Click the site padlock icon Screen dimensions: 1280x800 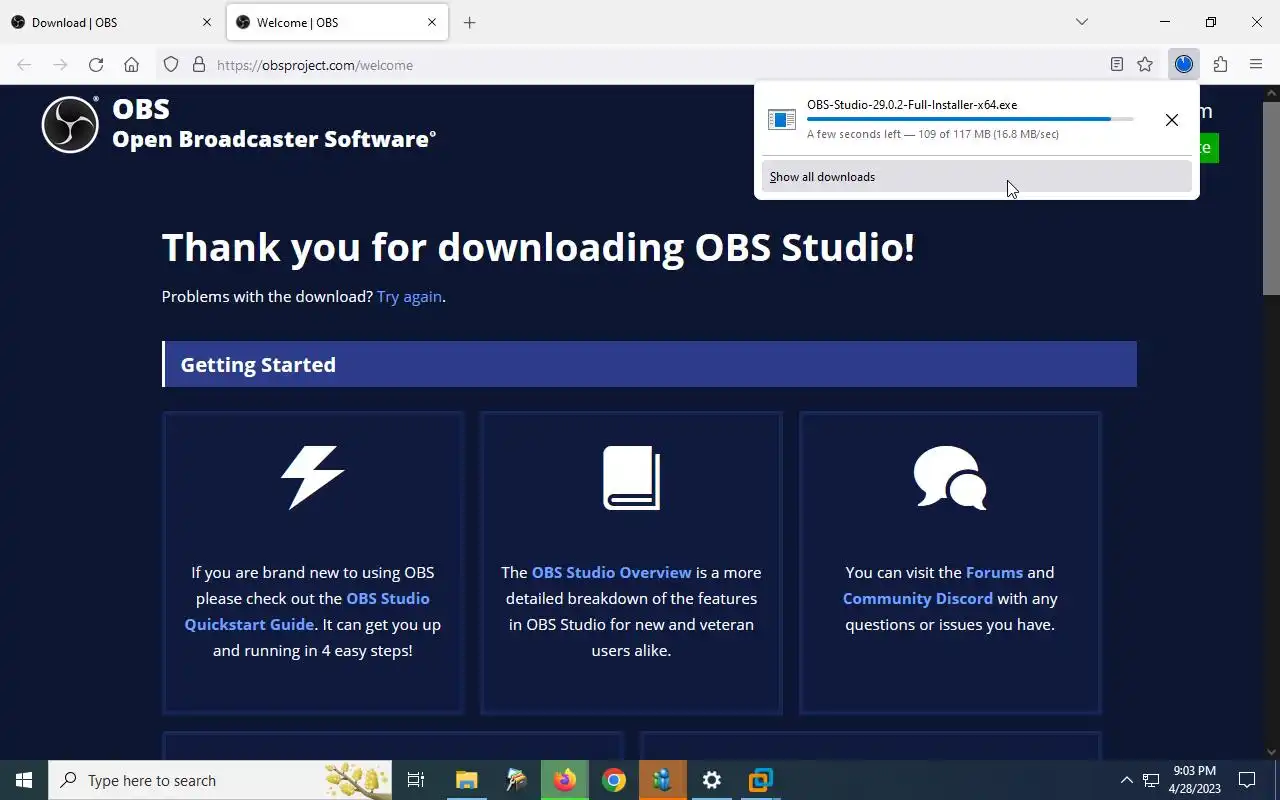(199, 65)
